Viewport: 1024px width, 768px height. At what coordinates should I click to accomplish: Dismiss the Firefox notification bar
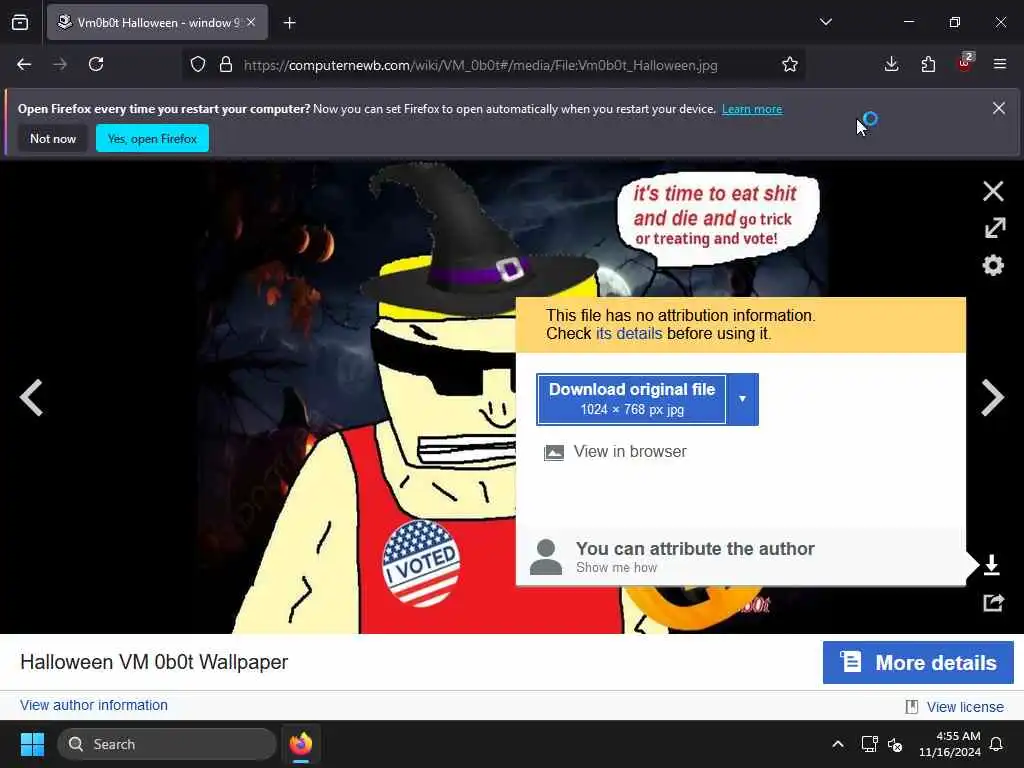click(999, 108)
